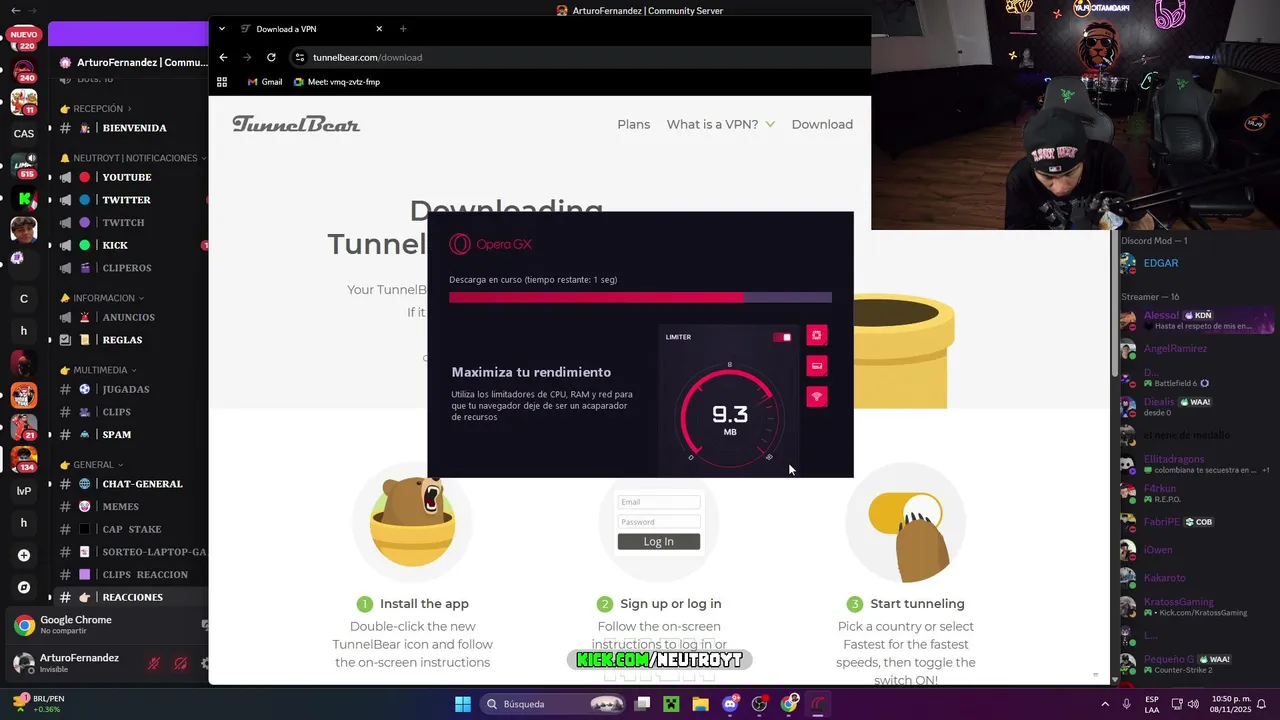1280x720 pixels.
Task: Click the bear in barrel illustration
Action: [x=412, y=520]
